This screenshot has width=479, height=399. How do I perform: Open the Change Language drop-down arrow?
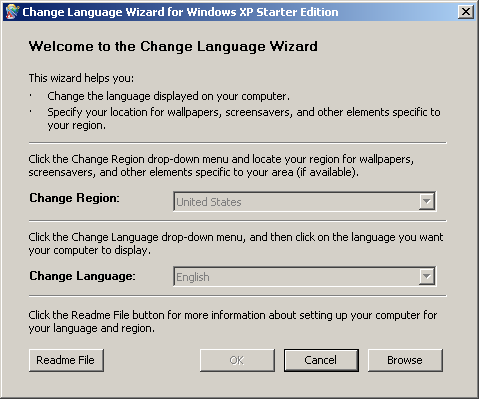pyautogui.click(x=426, y=276)
